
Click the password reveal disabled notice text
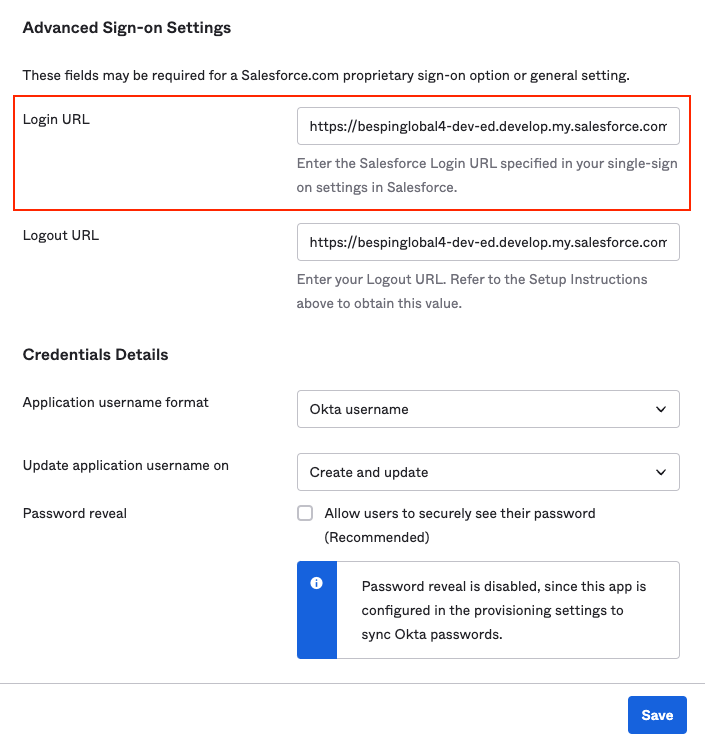pos(505,610)
